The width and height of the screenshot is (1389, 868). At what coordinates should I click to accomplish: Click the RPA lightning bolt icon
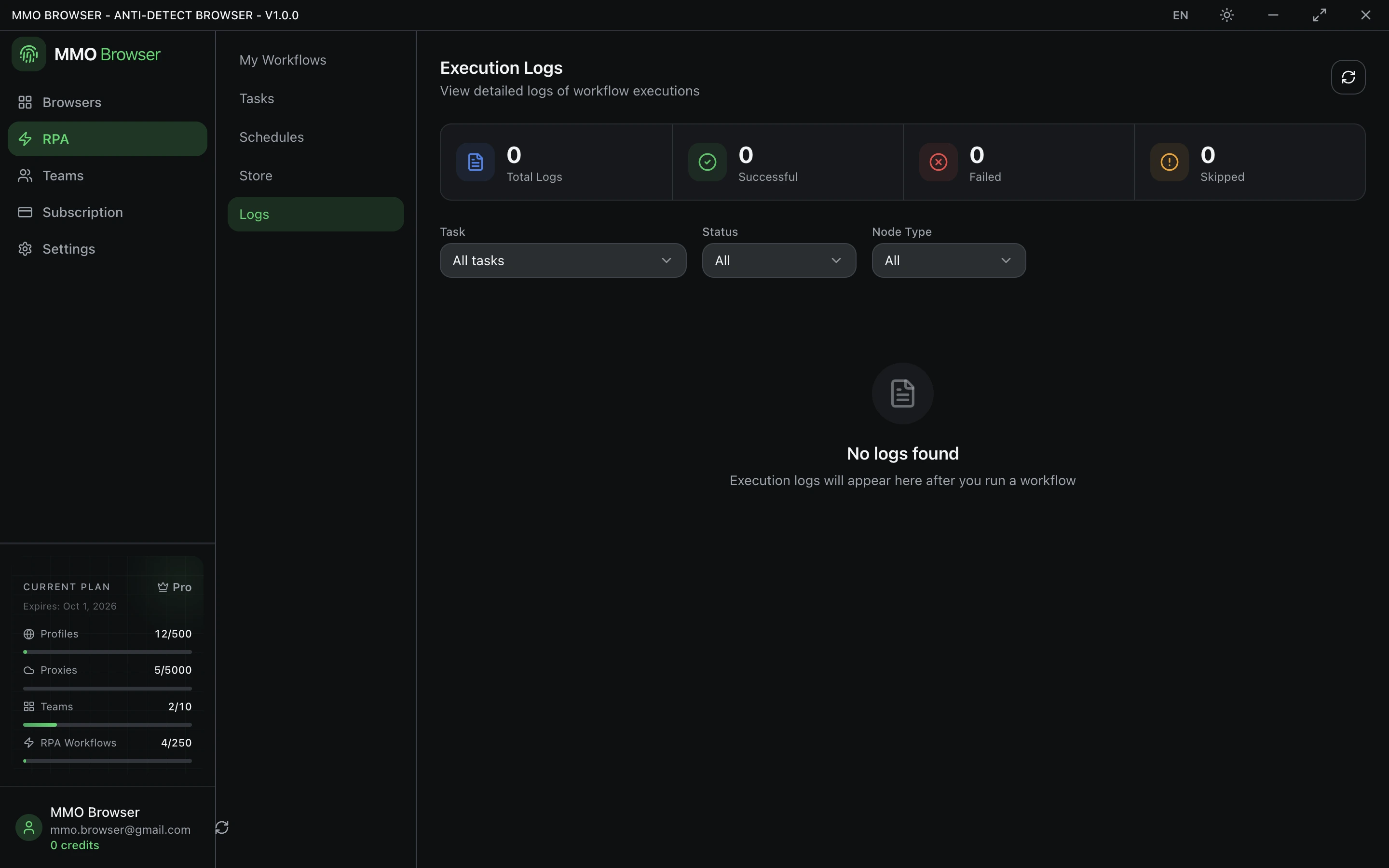(25, 139)
